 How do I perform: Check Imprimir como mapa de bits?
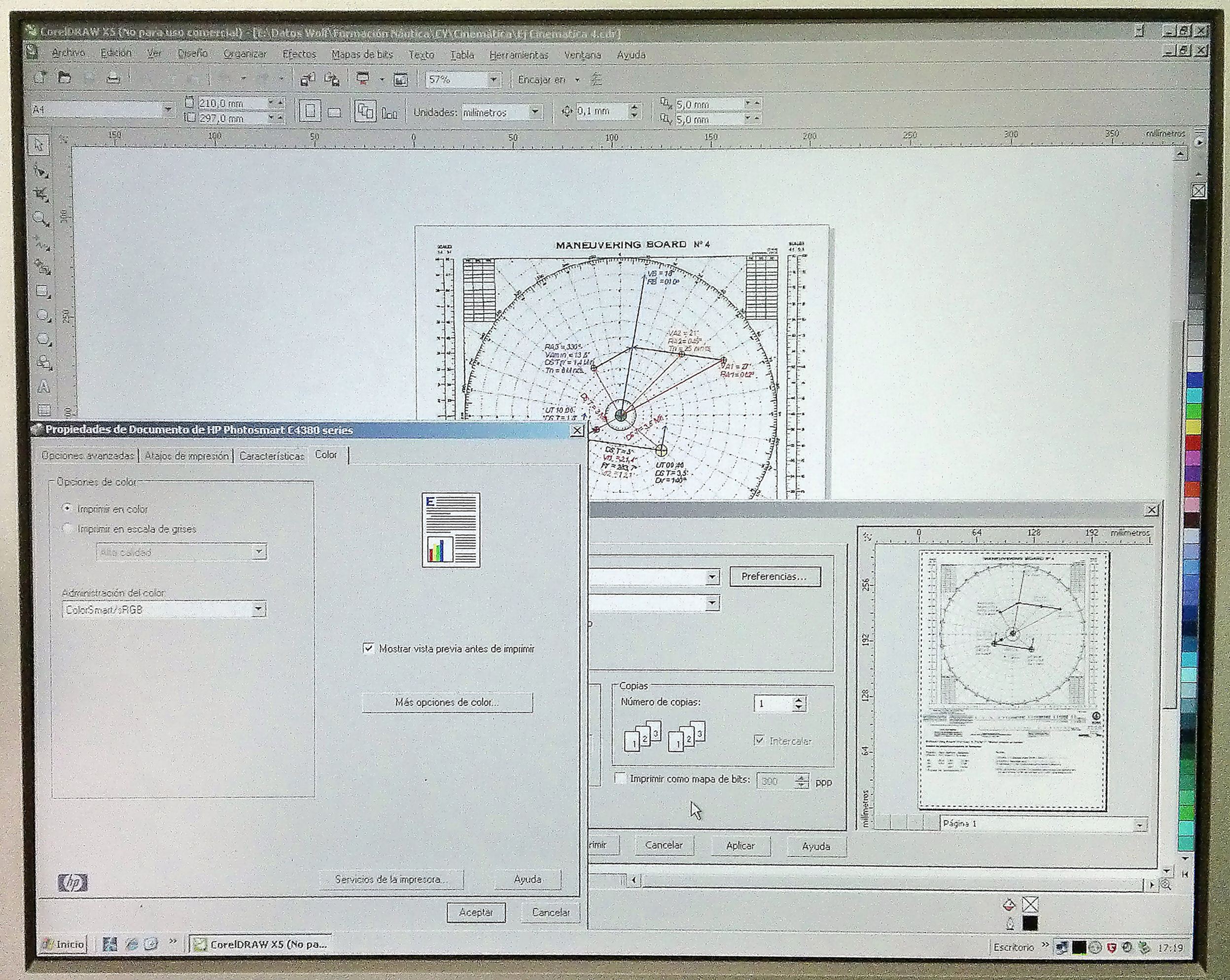coord(620,778)
